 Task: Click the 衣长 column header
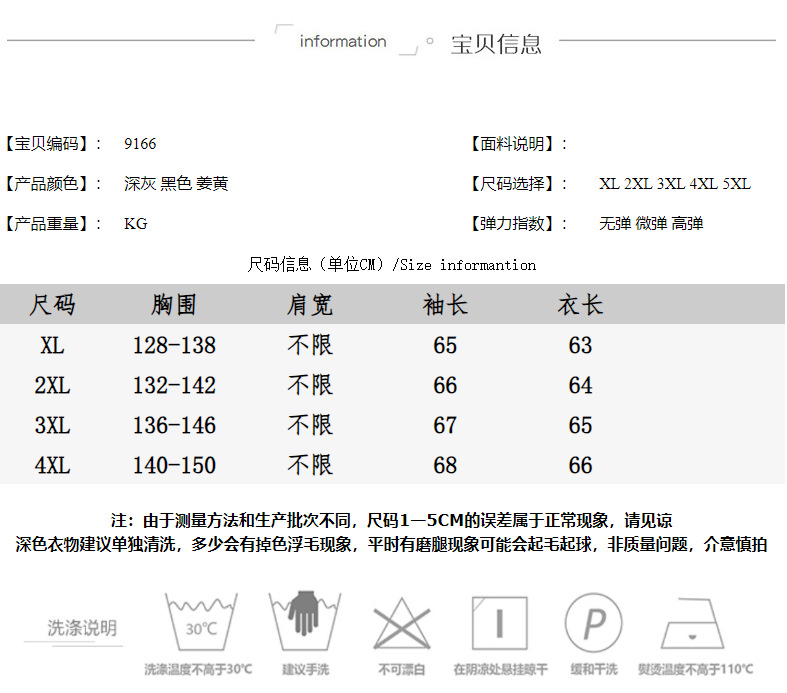(x=580, y=305)
